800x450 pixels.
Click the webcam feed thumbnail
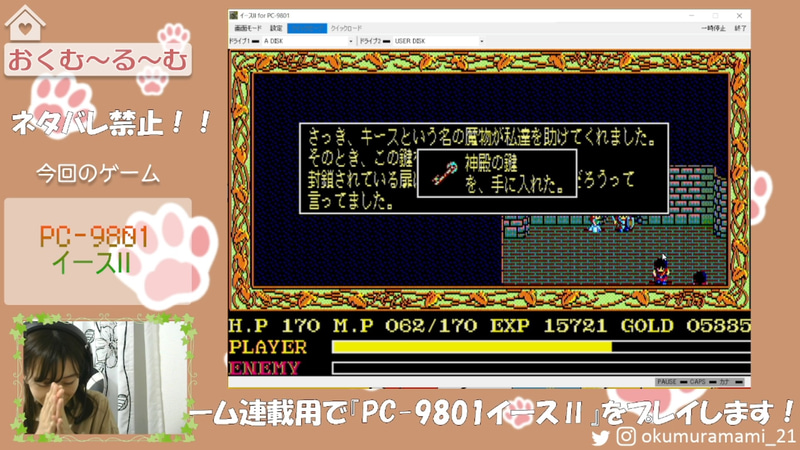pos(105,378)
